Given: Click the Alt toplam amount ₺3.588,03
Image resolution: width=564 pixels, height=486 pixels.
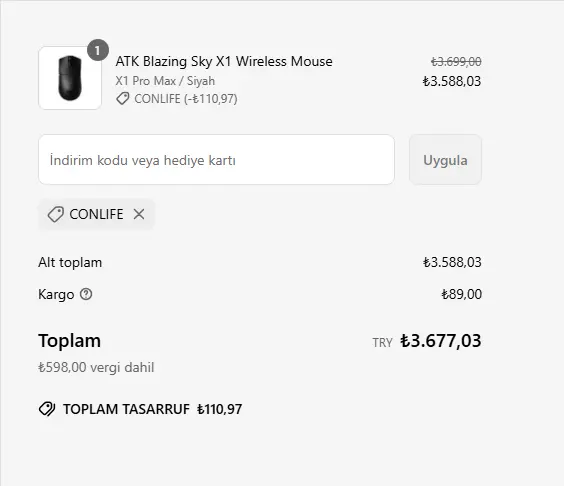Looking at the screenshot, I should [x=452, y=262].
